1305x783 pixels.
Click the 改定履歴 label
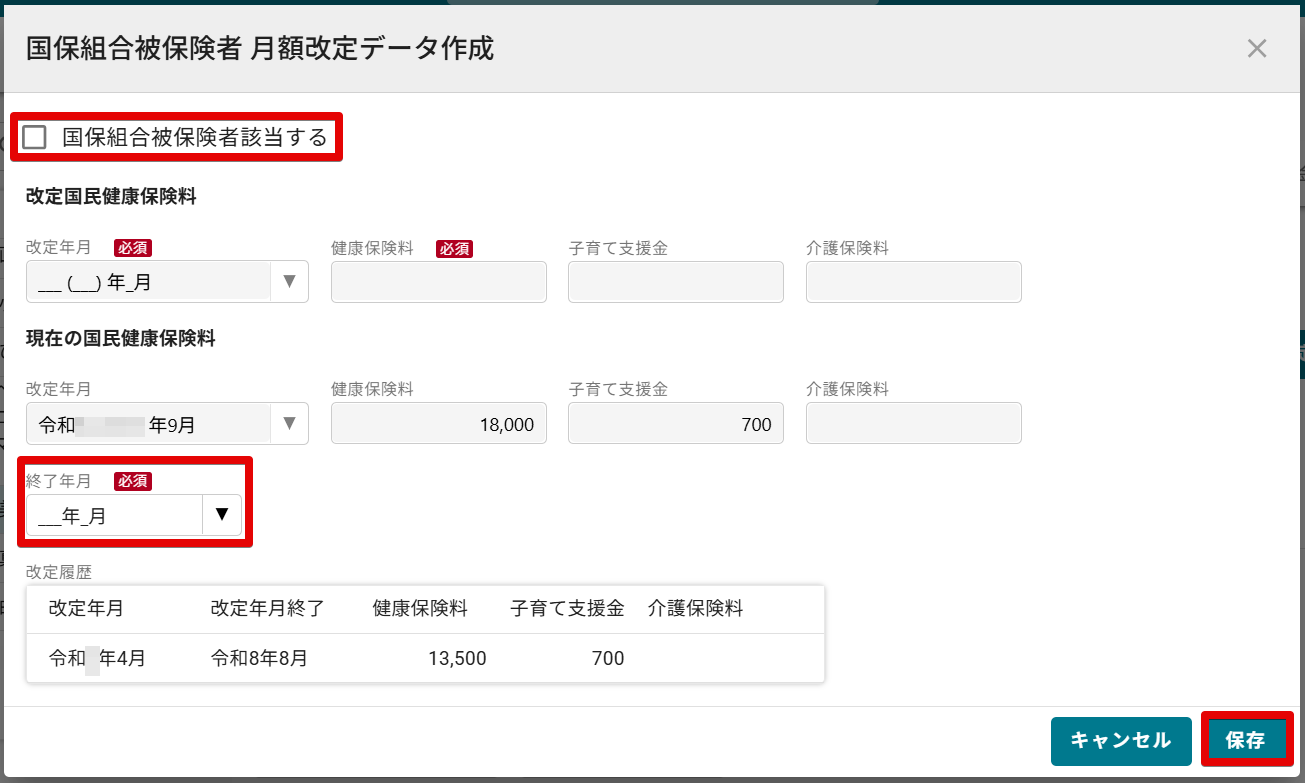(x=58, y=573)
